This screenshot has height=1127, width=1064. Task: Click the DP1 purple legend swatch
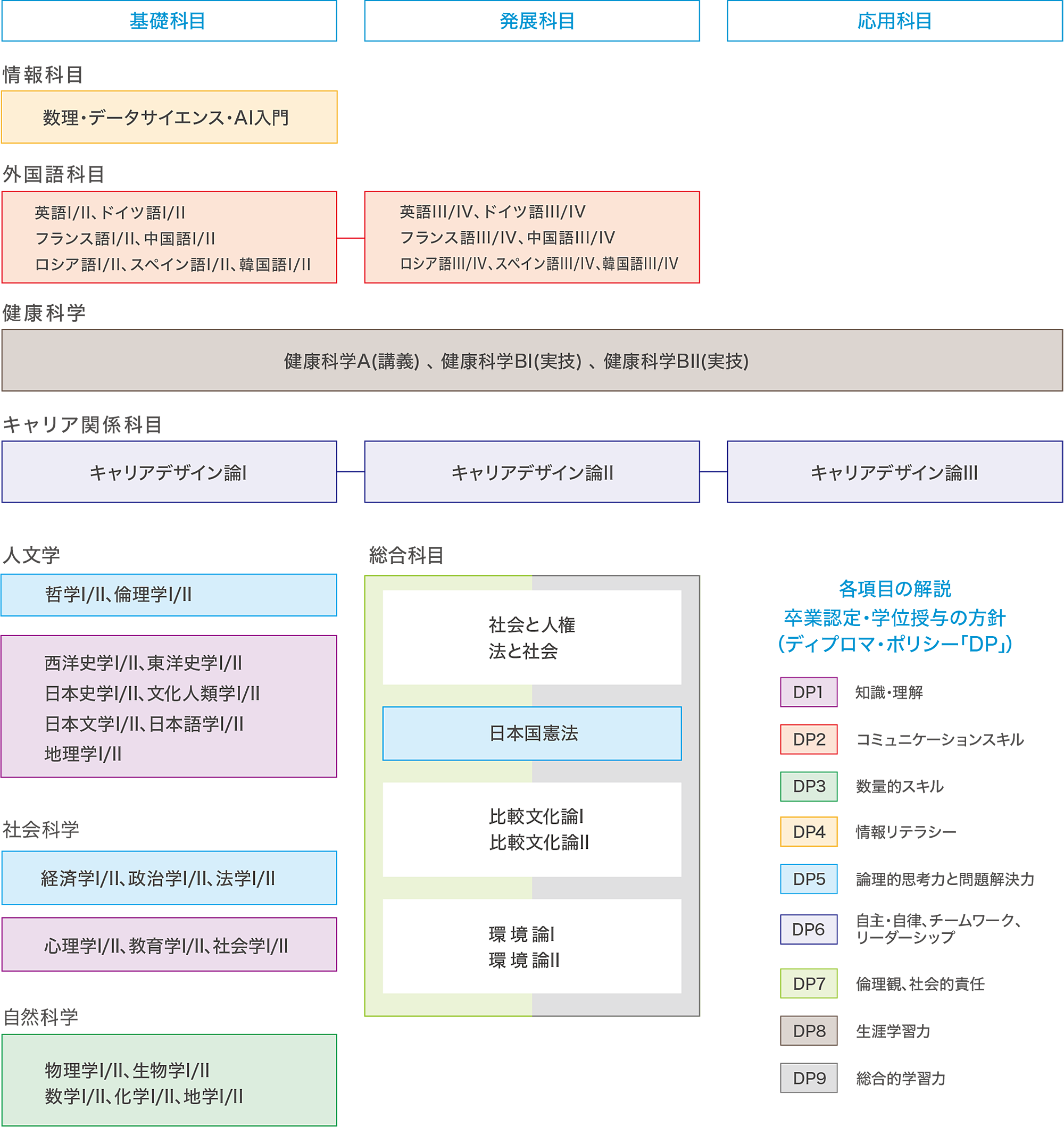tap(808, 692)
